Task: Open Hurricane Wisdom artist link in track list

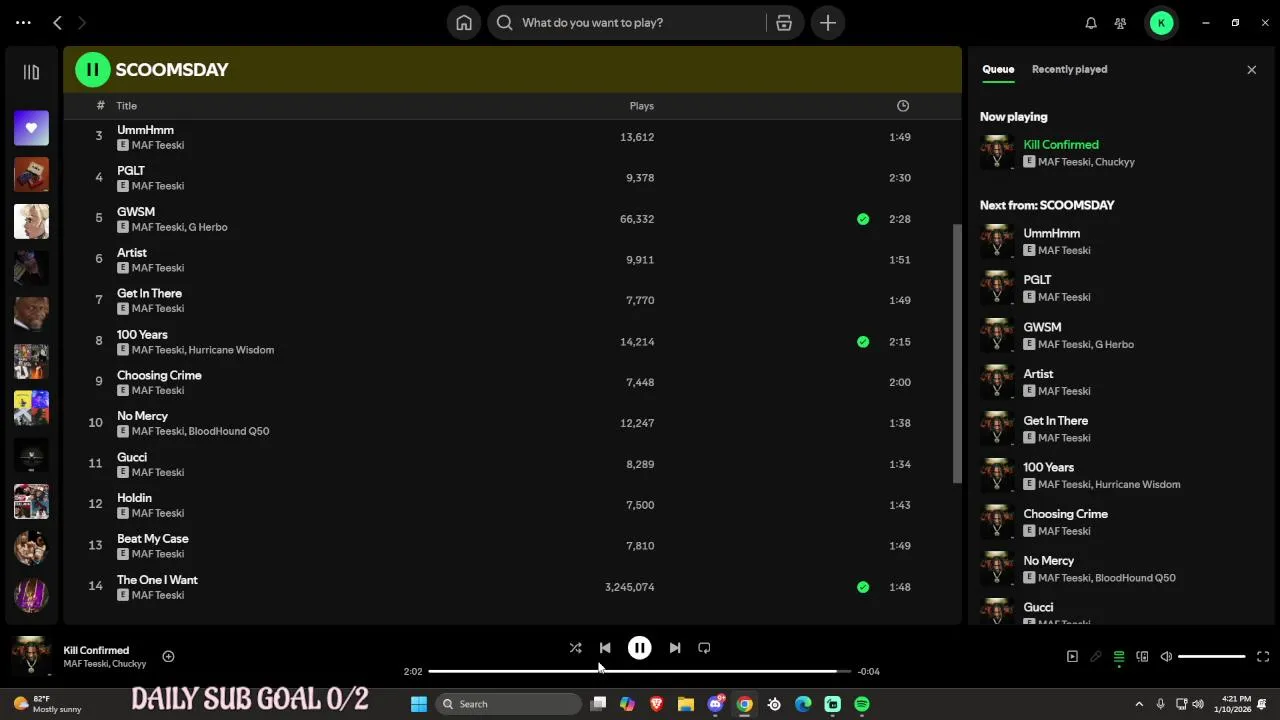Action: point(231,350)
